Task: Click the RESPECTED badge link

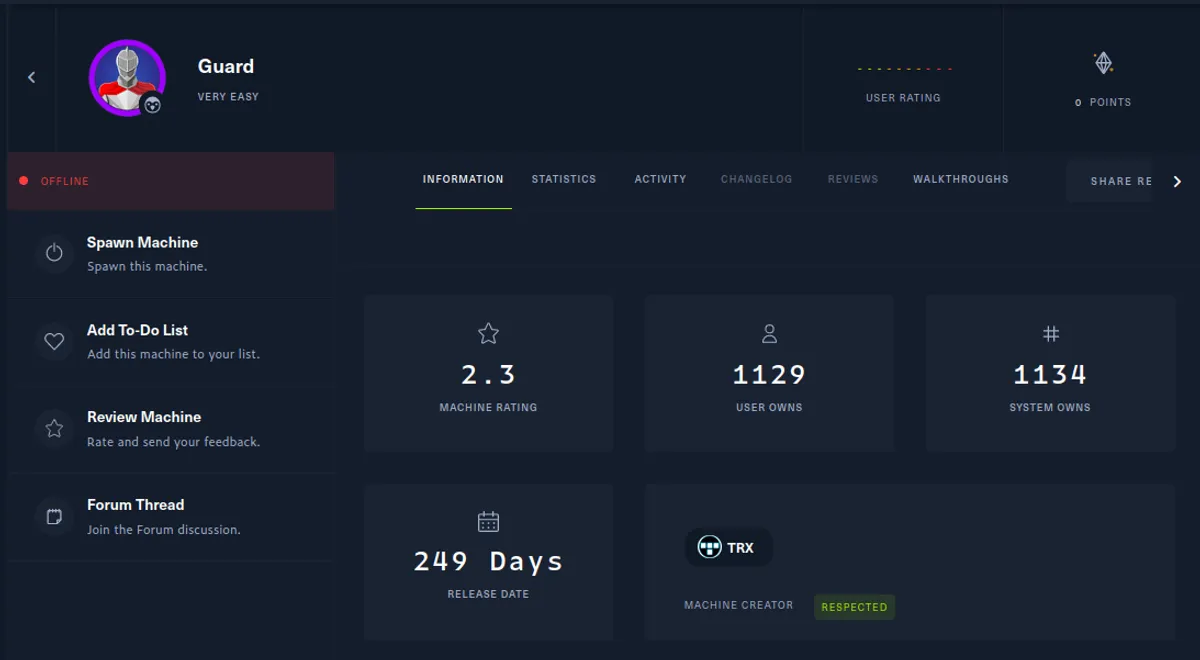Action: [x=854, y=607]
